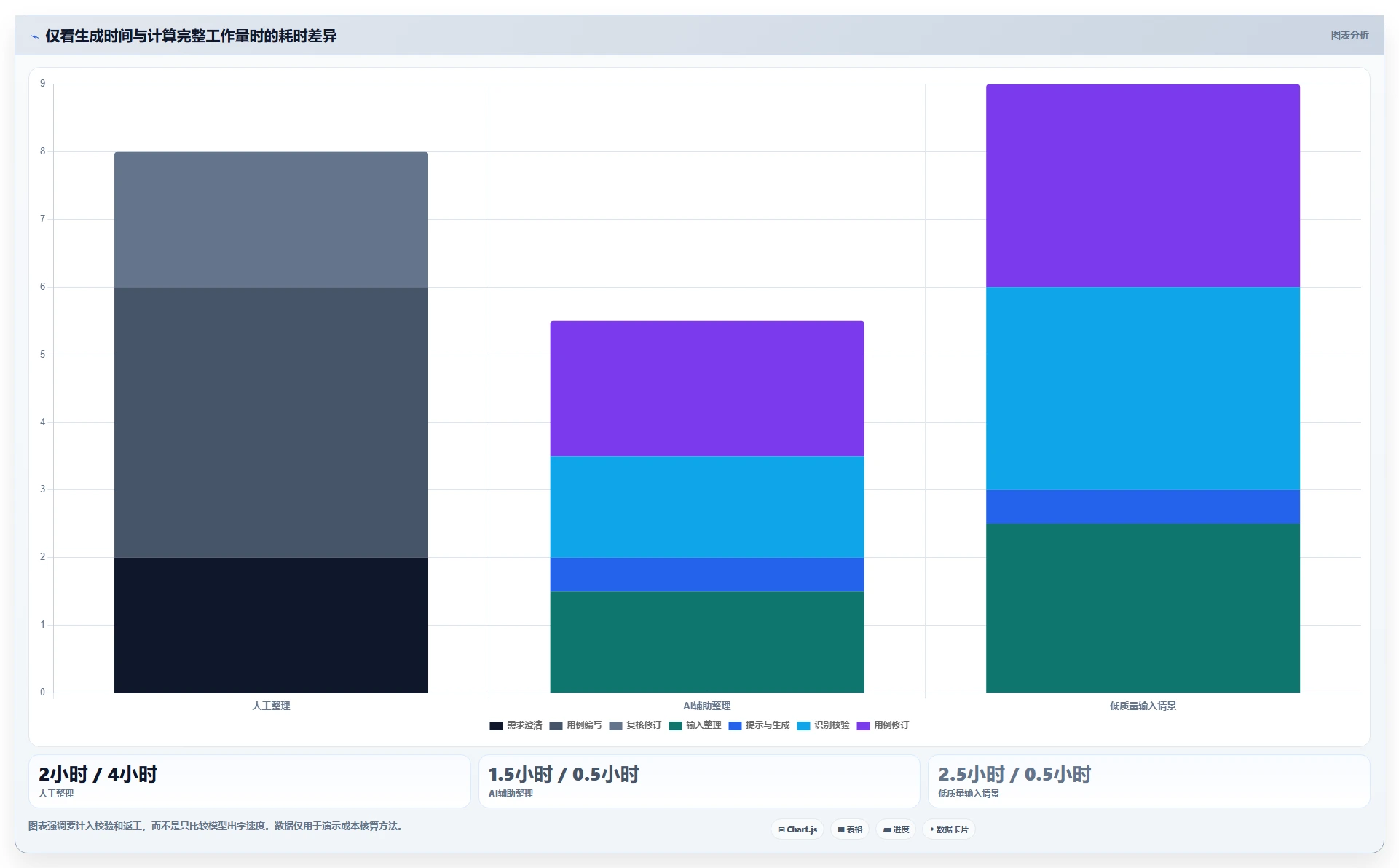Click the 人工整理 summary card

point(249,781)
